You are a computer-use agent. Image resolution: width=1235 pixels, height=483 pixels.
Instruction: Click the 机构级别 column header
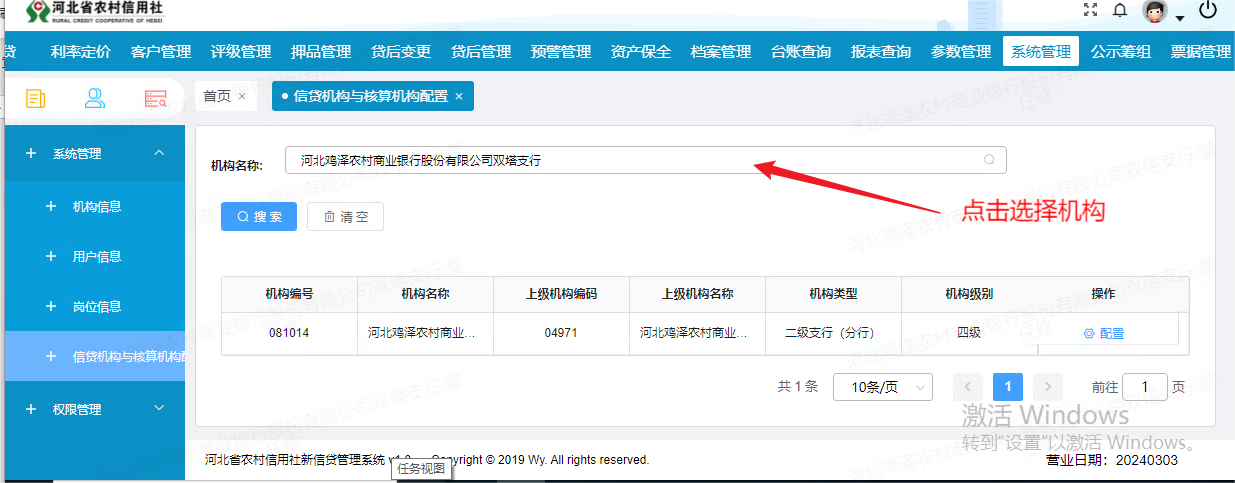click(x=969, y=294)
